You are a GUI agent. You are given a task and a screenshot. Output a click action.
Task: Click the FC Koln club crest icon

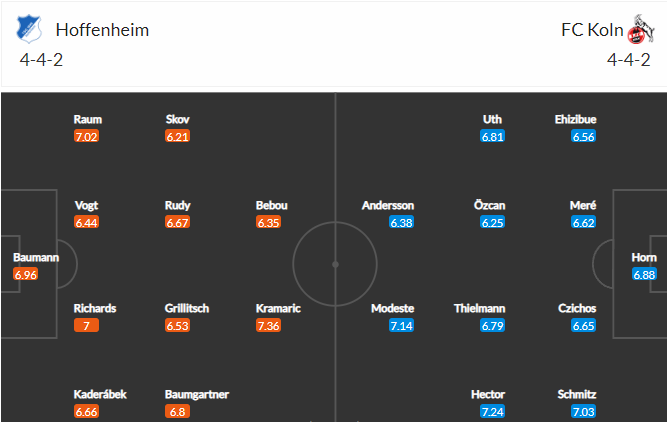pyautogui.click(x=641, y=29)
